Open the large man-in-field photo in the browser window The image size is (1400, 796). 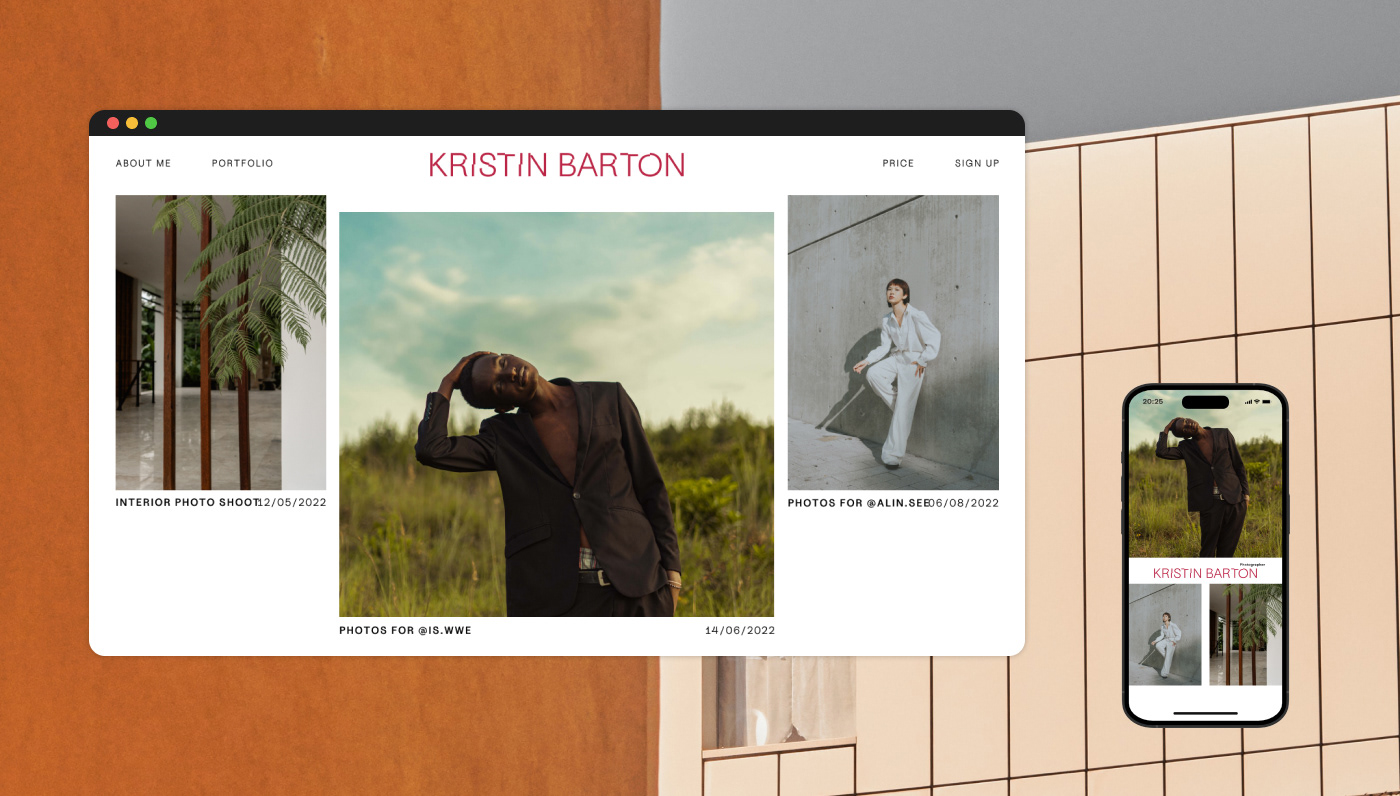click(x=556, y=414)
